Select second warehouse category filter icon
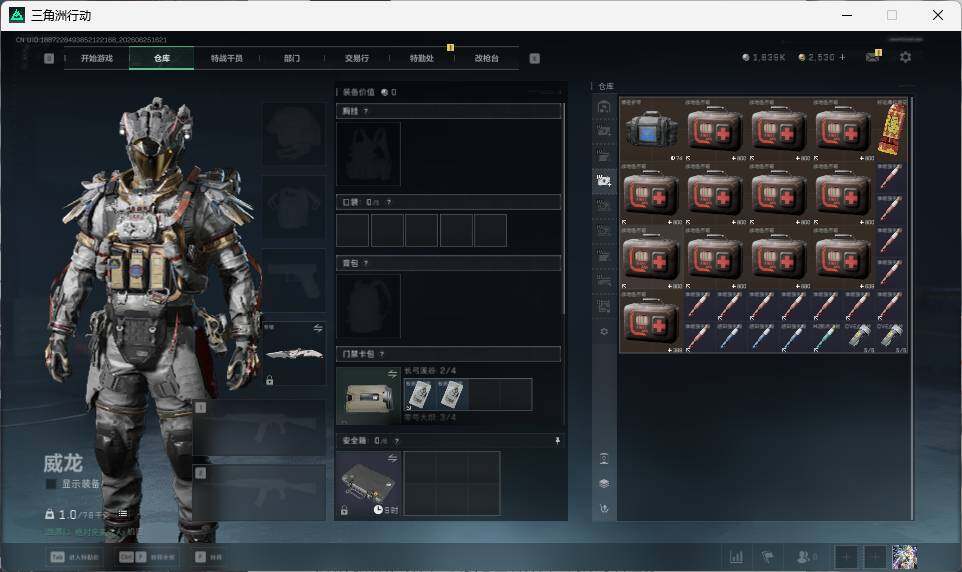The image size is (962, 572). click(x=604, y=130)
